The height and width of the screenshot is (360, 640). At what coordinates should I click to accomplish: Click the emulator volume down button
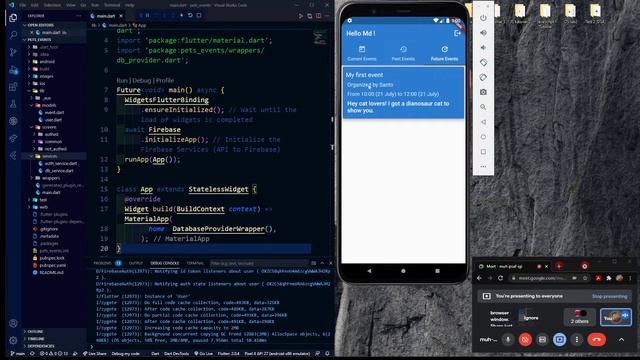tap(483, 48)
